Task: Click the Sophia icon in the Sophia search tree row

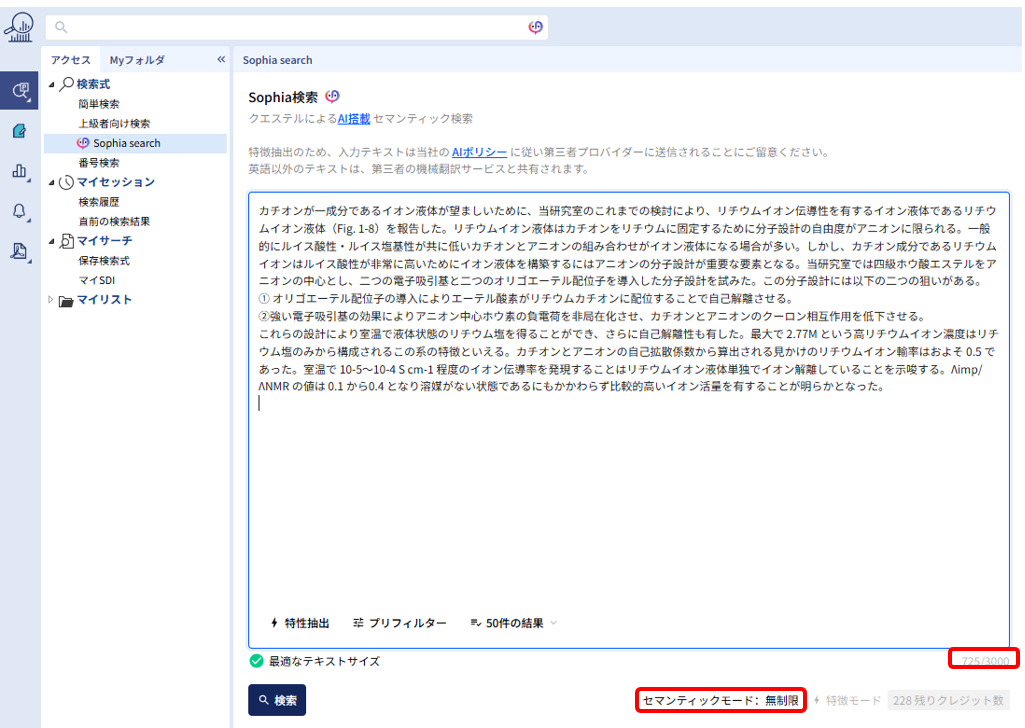Action: coord(83,142)
